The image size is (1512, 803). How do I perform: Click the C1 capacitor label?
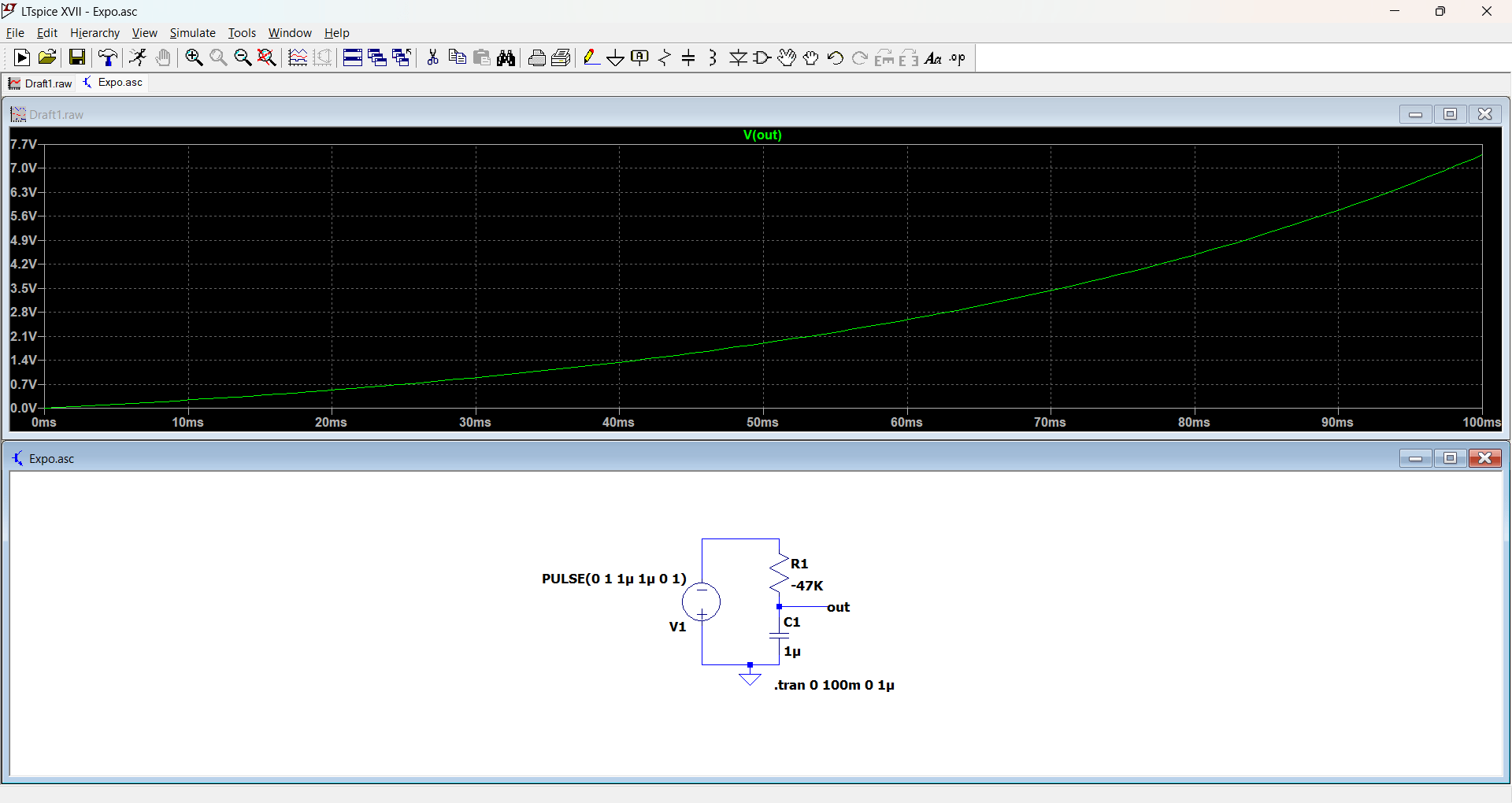(x=792, y=622)
